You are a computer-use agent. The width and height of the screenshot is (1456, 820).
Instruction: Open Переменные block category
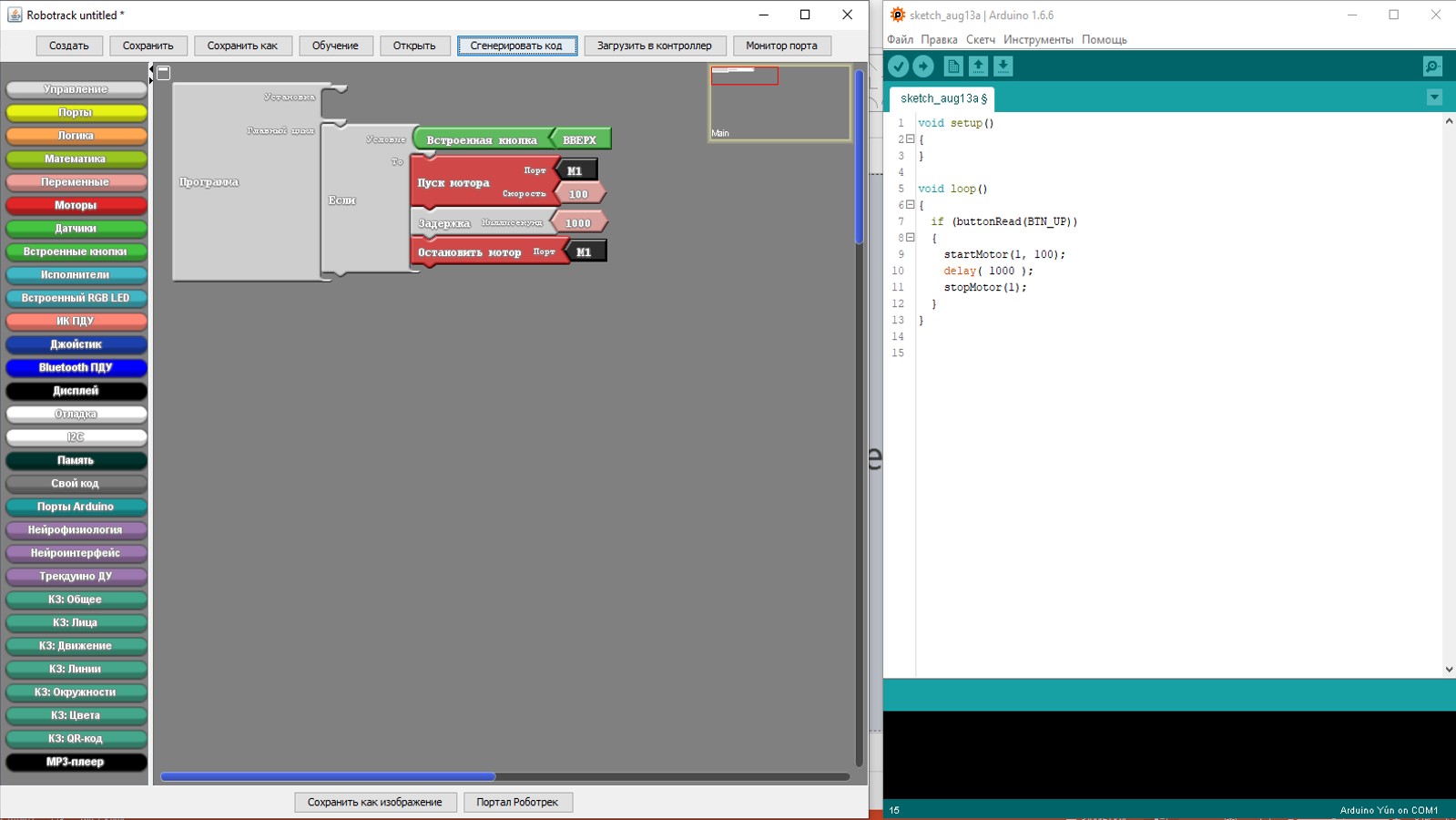pyautogui.click(x=76, y=182)
